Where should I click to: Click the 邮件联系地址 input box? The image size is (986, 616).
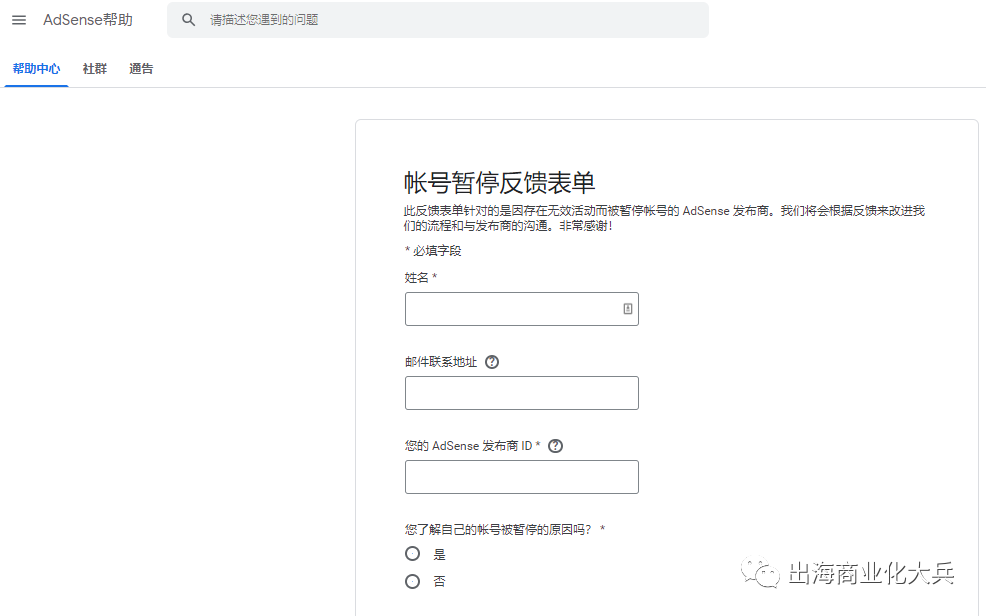[x=521, y=393]
